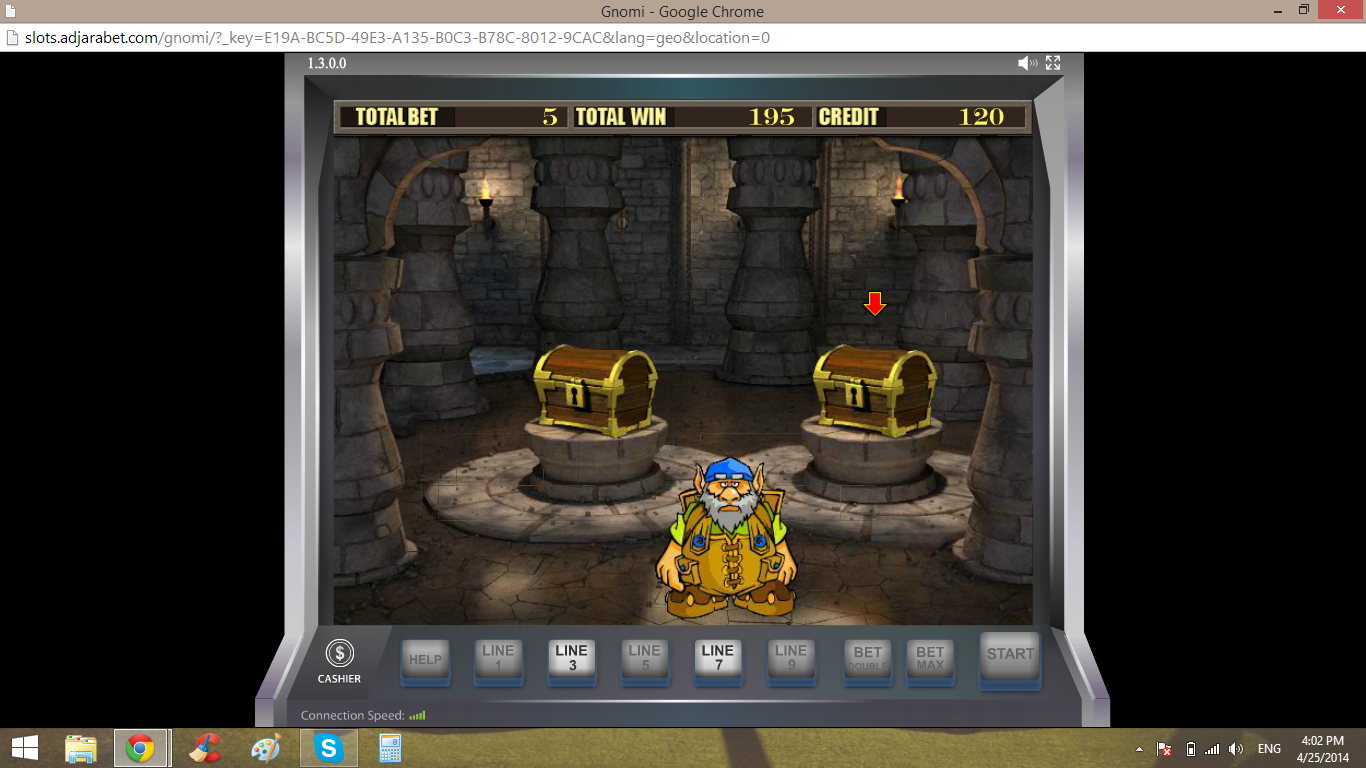Click the CREDIT value 120
1366x768 pixels.
[x=981, y=117]
